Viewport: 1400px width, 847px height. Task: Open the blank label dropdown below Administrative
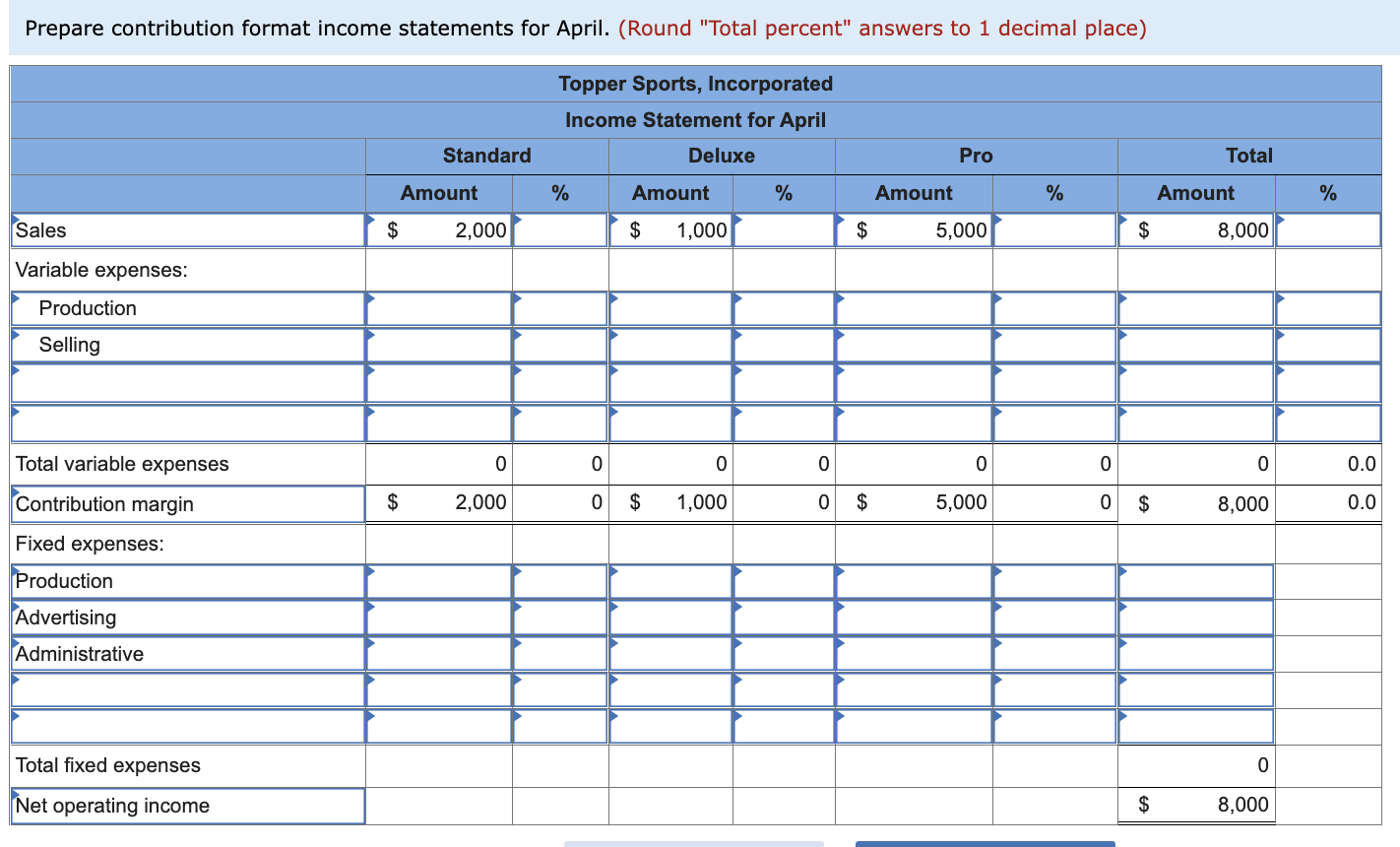point(188,690)
